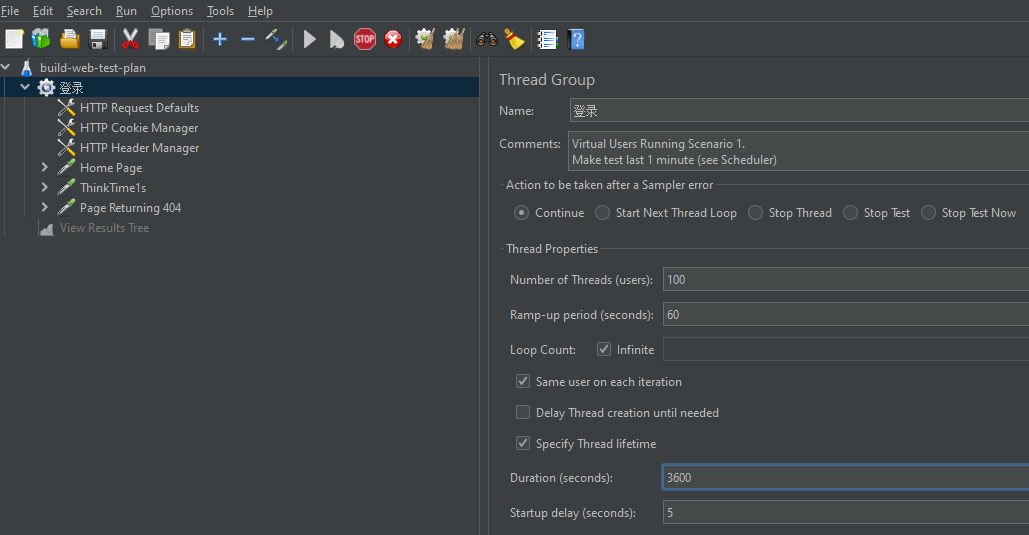Select build-web-test-plan root label

coord(93,68)
